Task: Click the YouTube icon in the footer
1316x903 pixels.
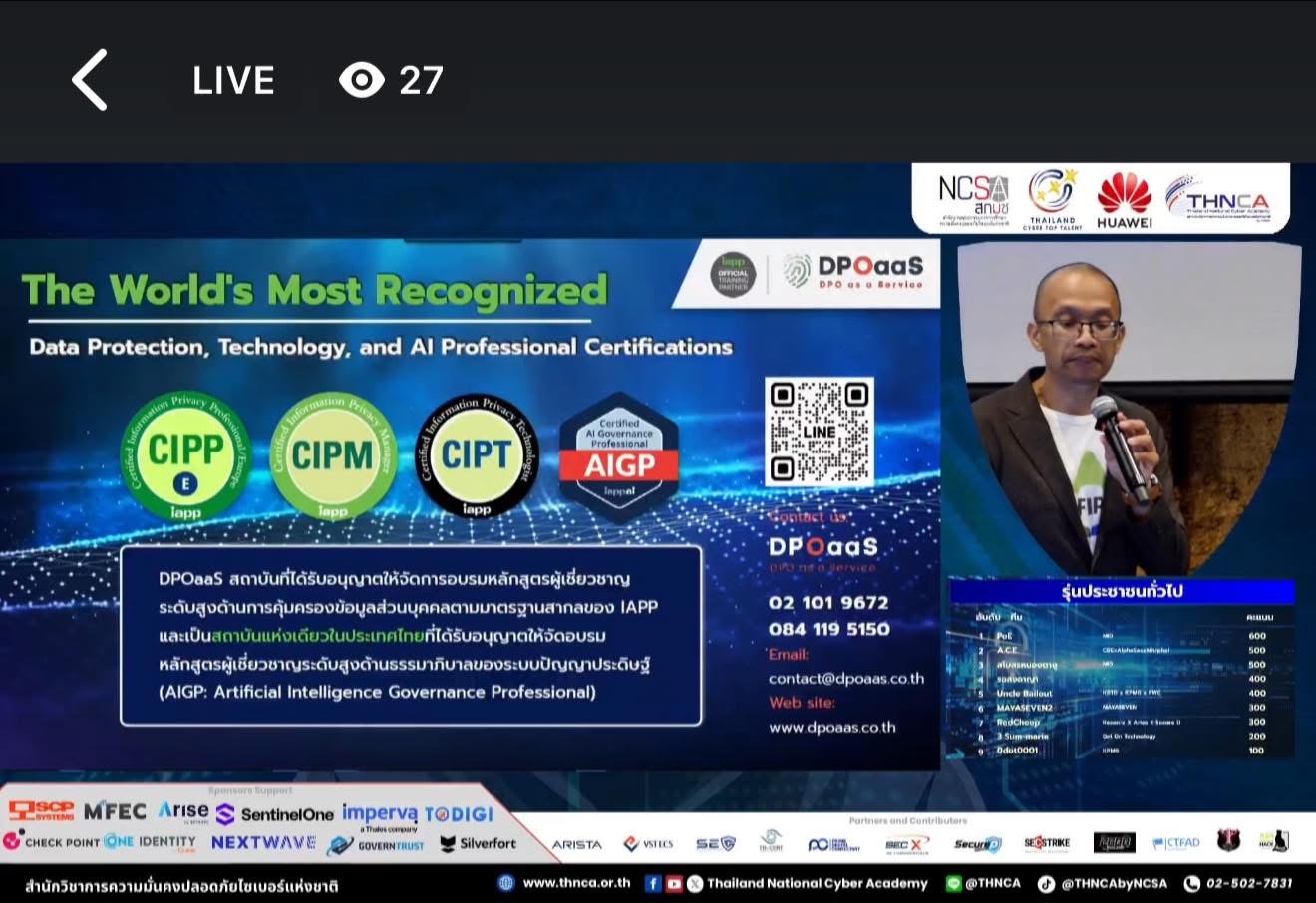Action: coord(674,883)
